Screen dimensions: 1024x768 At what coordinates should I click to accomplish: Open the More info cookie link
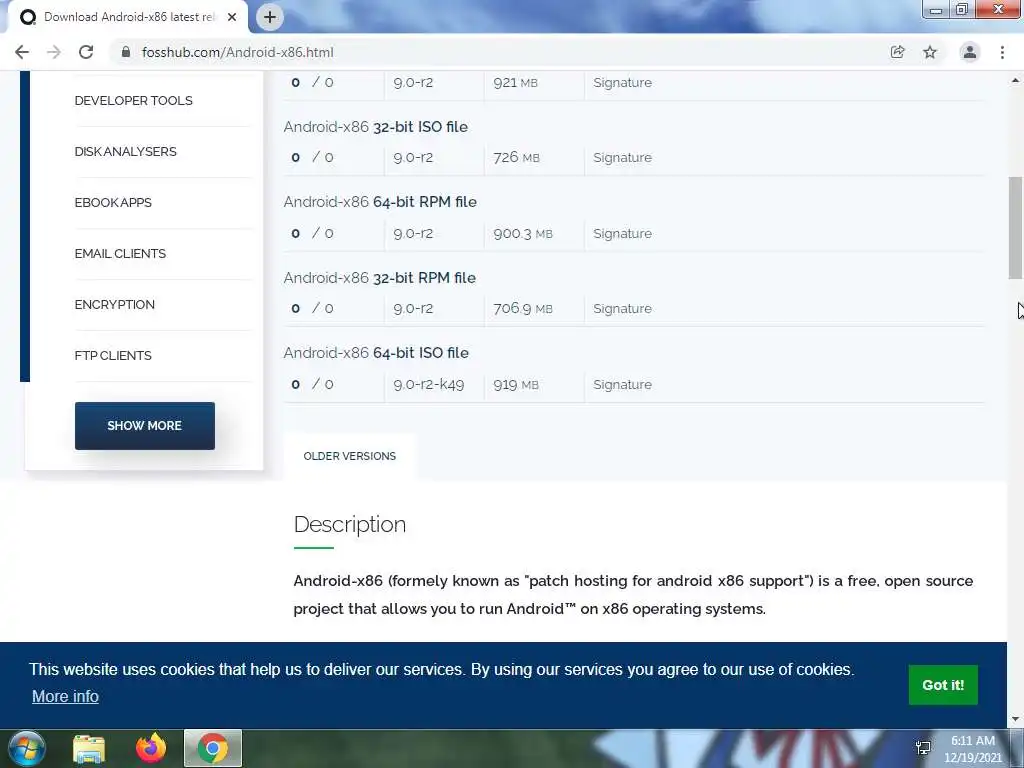[65, 696]
